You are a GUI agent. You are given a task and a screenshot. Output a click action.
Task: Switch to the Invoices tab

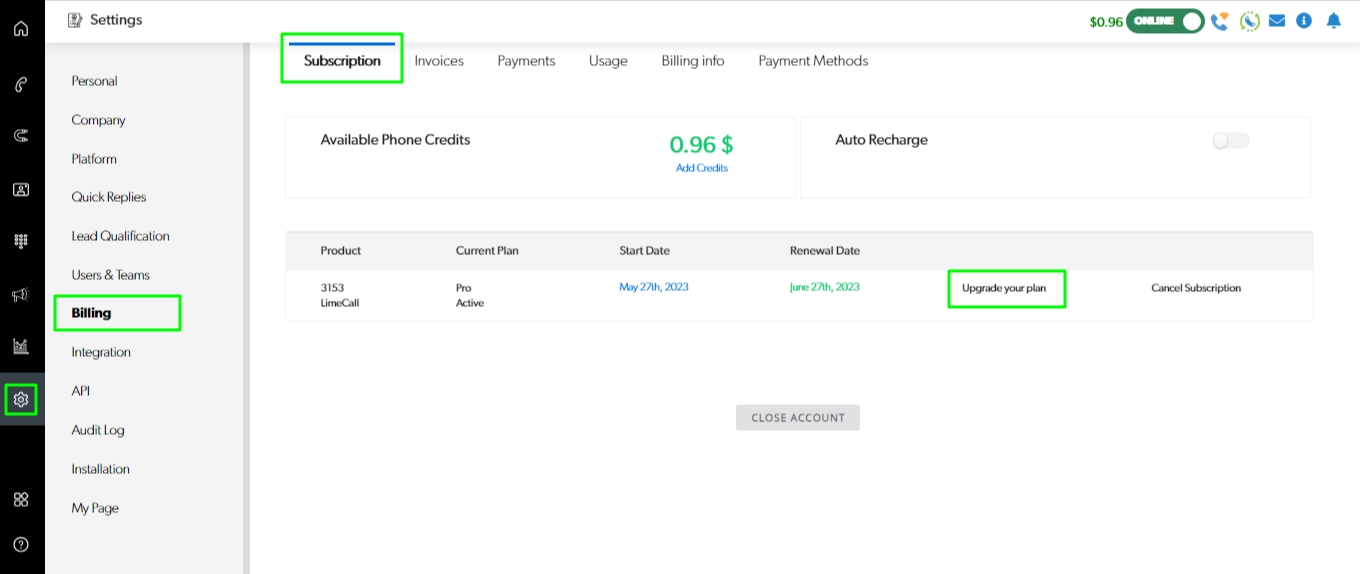click(439, 61)
